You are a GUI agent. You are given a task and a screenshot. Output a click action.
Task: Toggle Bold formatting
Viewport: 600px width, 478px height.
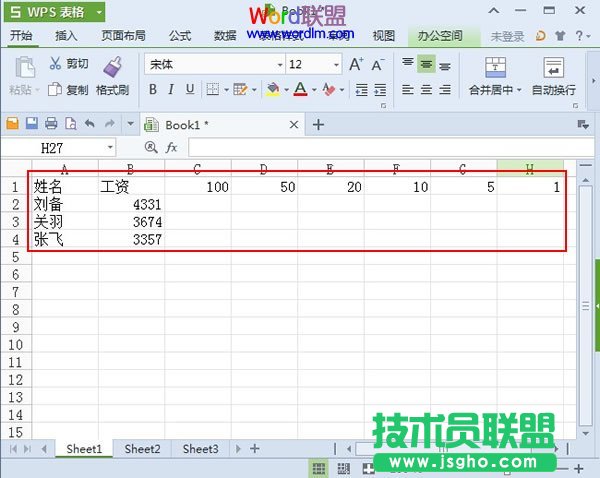click(153, 90)
